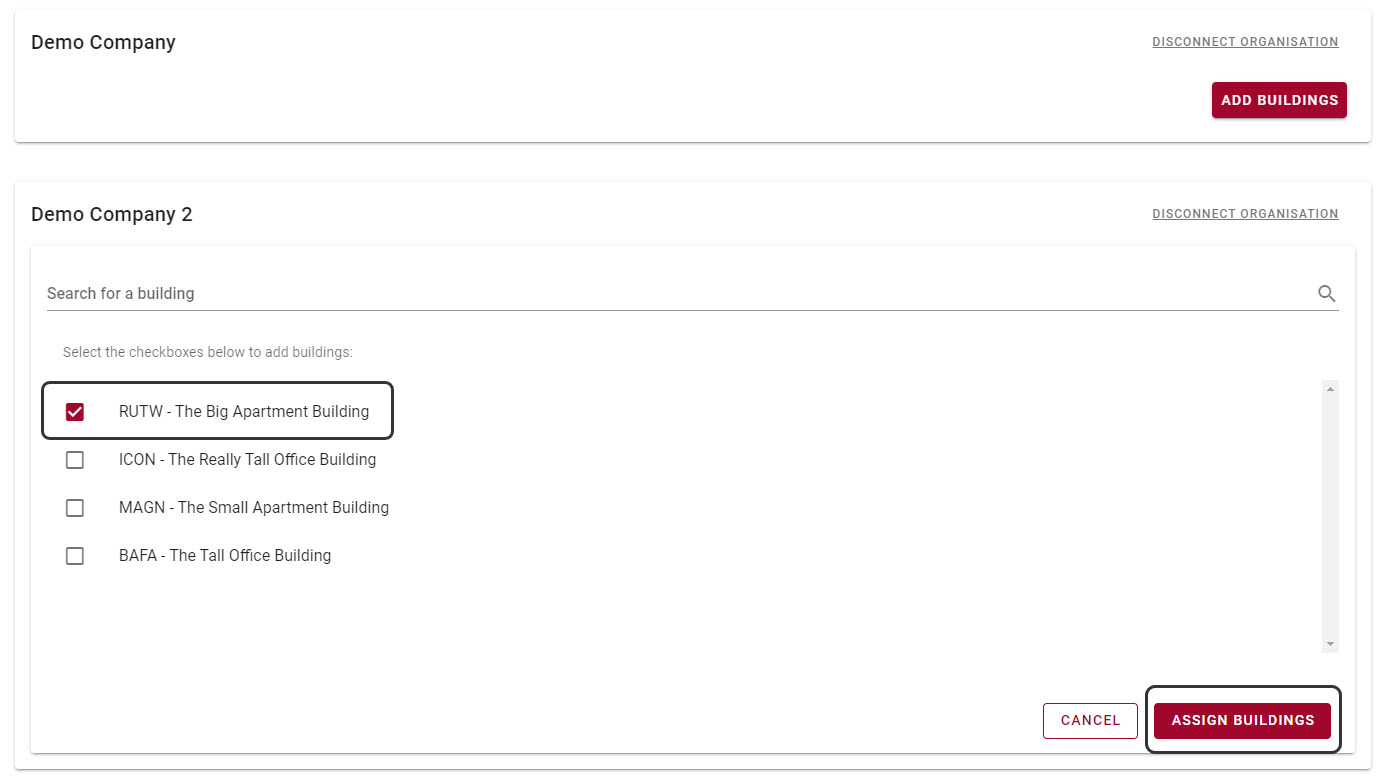
Task: Click the search magnifier icon
Action: pos(1326,294)
